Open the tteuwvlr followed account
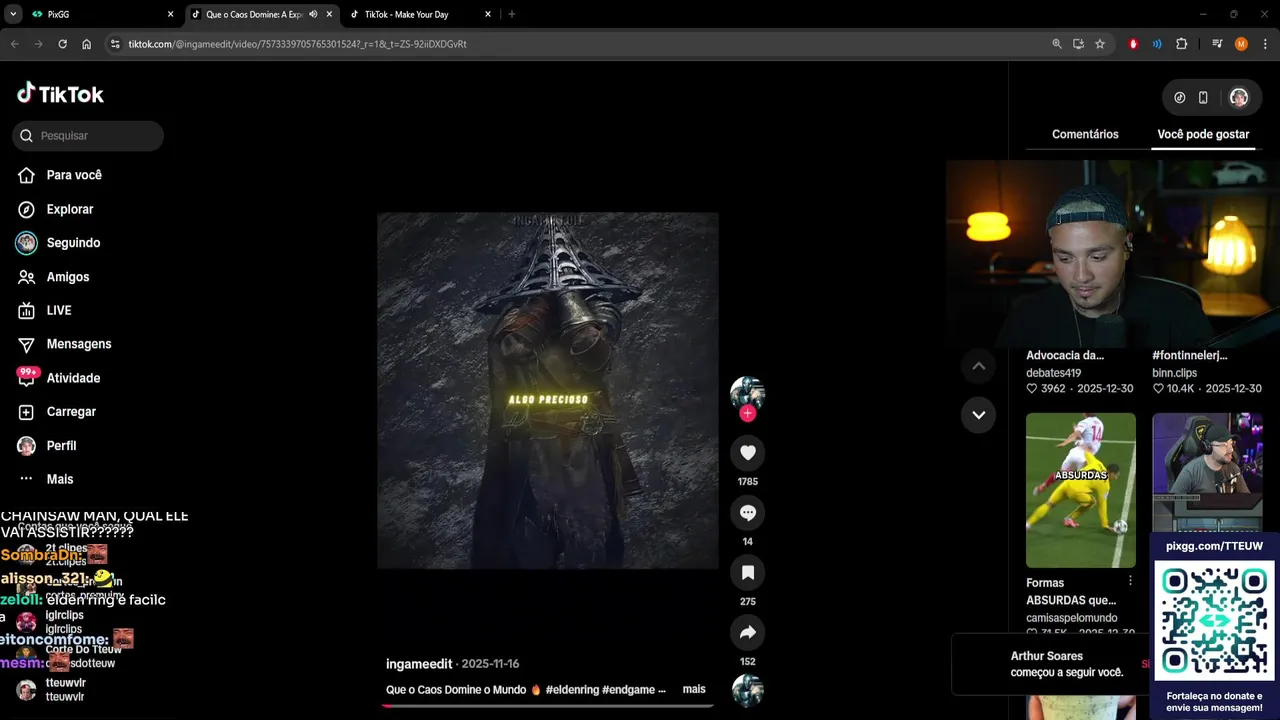Viewport: 1280px width, 720px height. tap(65, 689)
